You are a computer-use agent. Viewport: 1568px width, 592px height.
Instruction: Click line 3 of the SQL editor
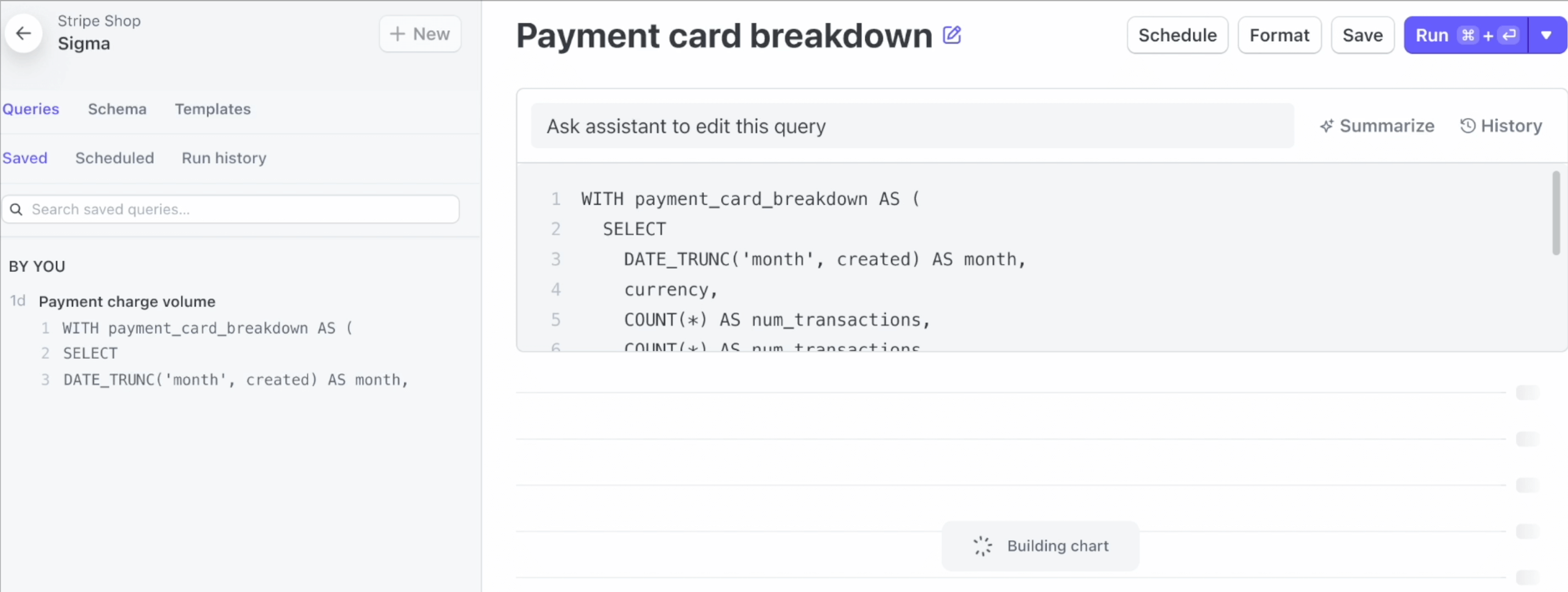[825, 260]
